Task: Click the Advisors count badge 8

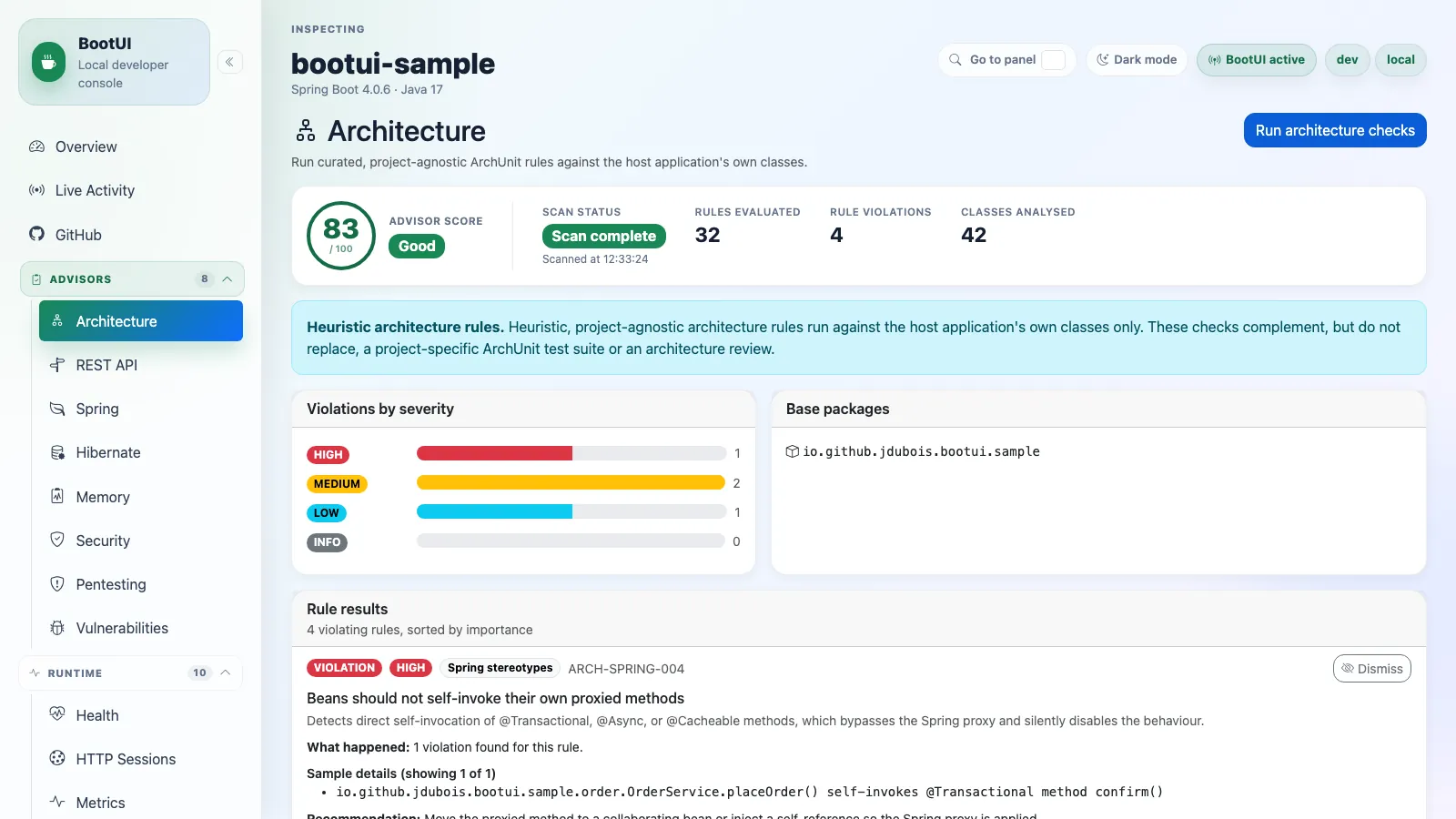Action: point(205,279)
